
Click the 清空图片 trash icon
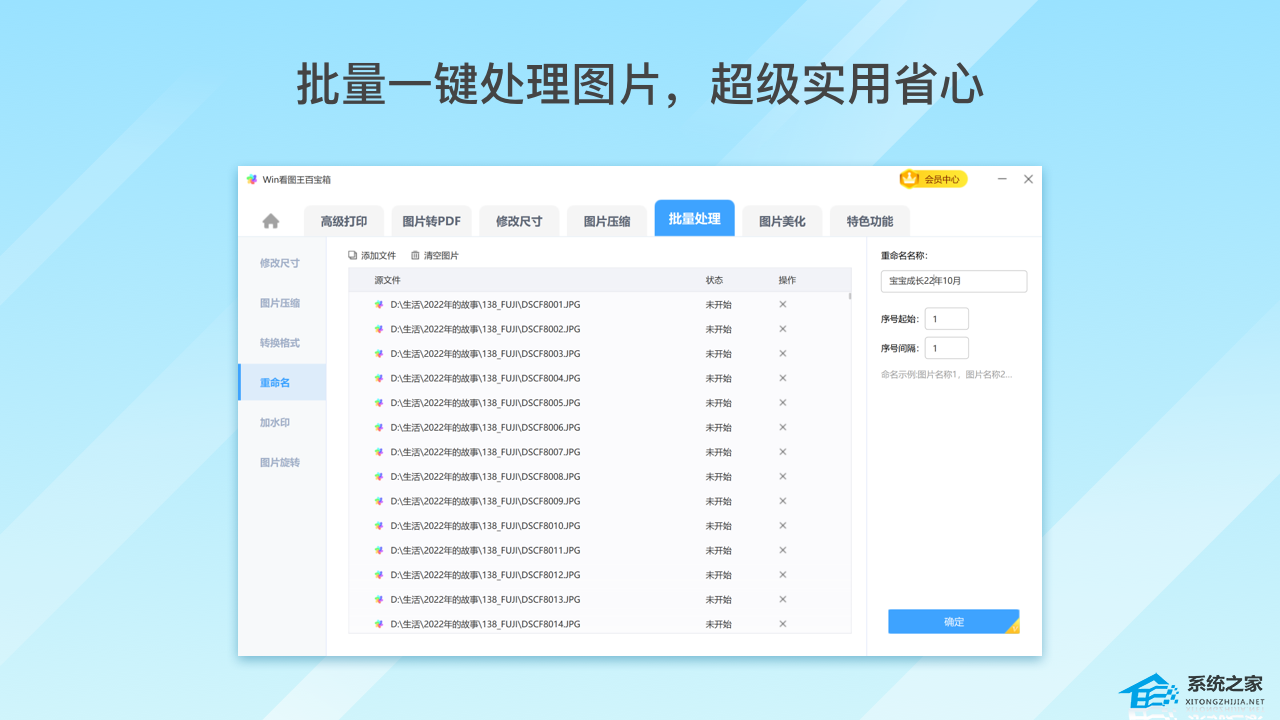point(415,256)
